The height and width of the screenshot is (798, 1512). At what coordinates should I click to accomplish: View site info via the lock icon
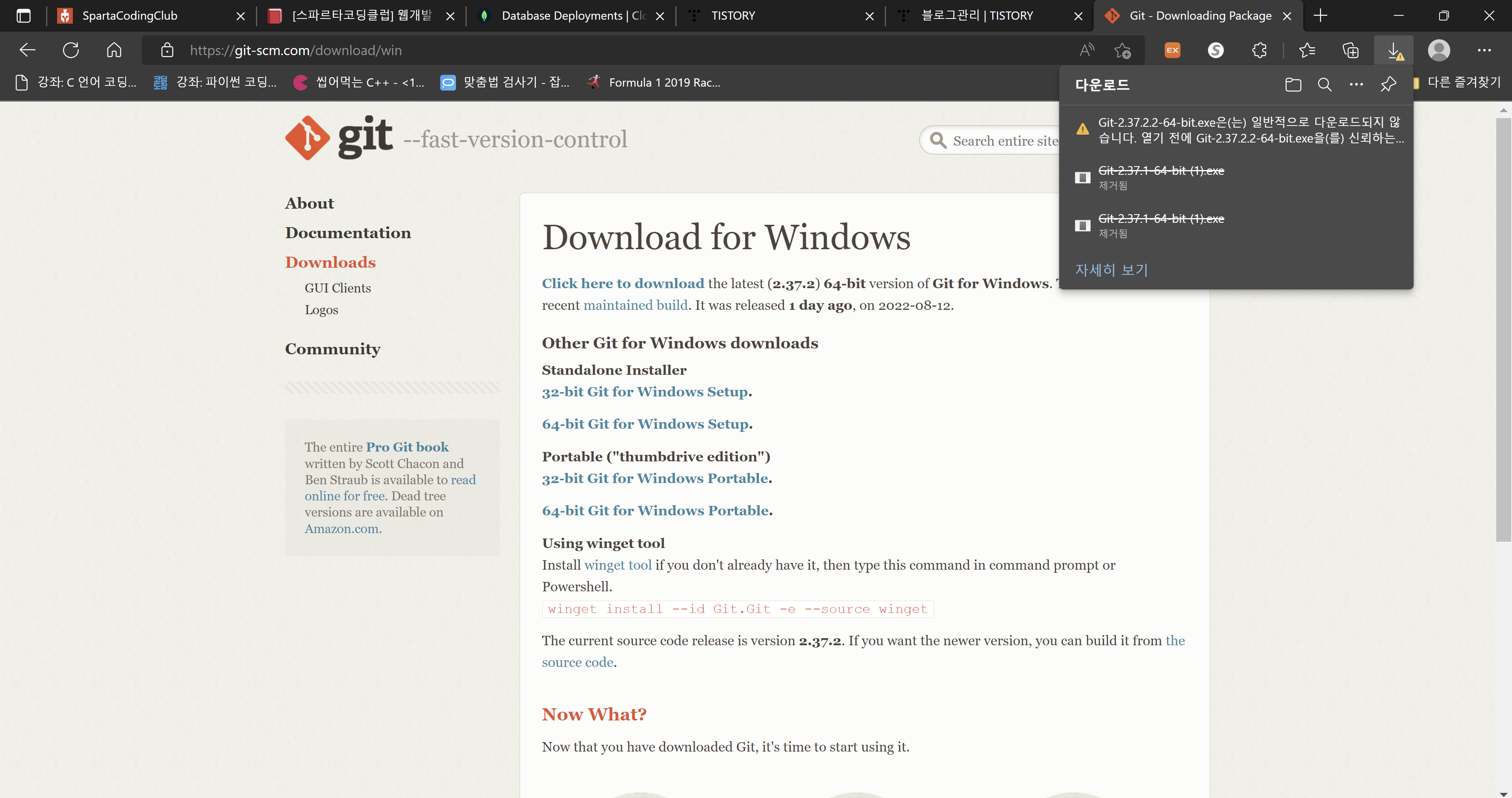click(x=167, y=50)
